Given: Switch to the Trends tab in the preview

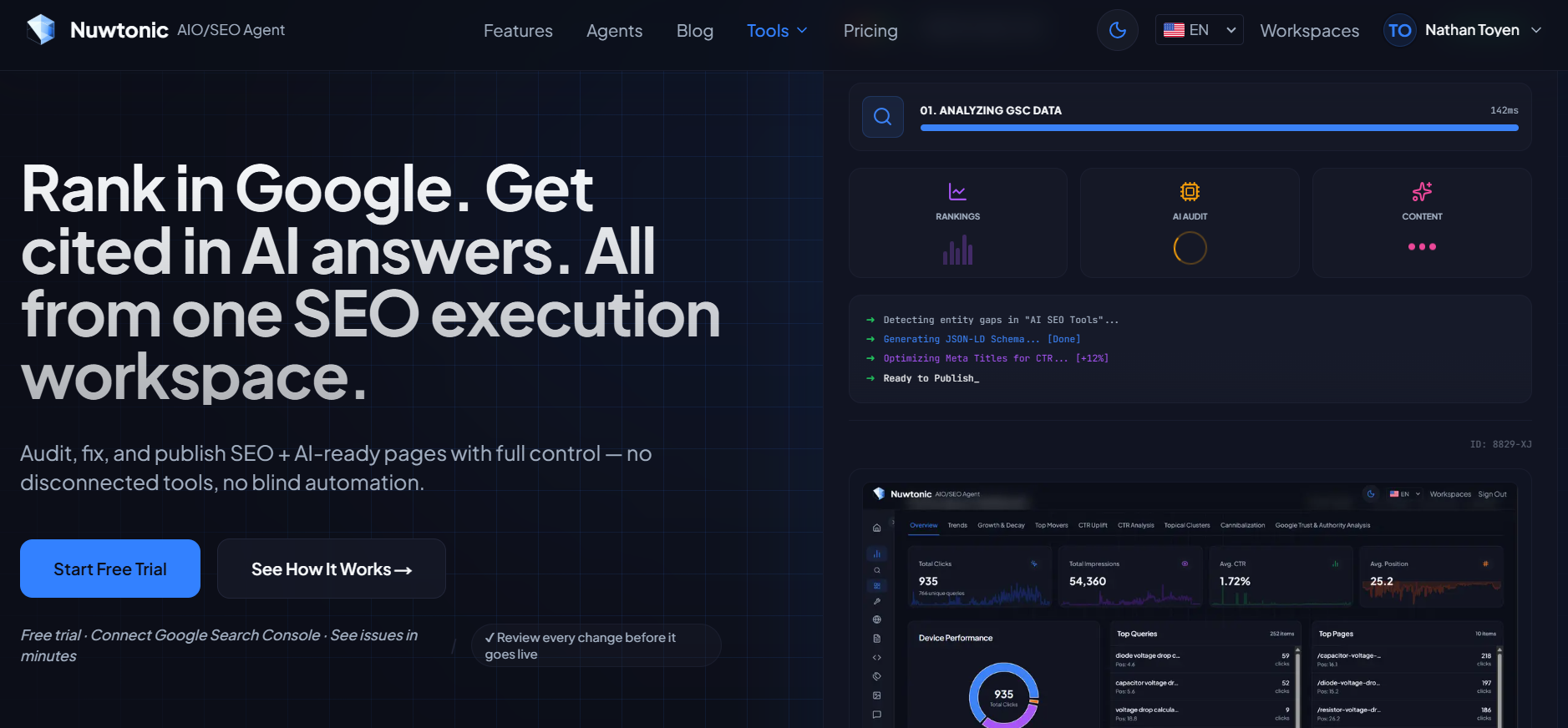Looking at the screenshot, I should (957, 525).
